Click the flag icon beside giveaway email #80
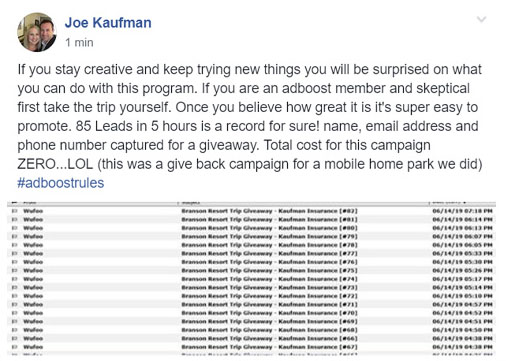 point(14,228)
